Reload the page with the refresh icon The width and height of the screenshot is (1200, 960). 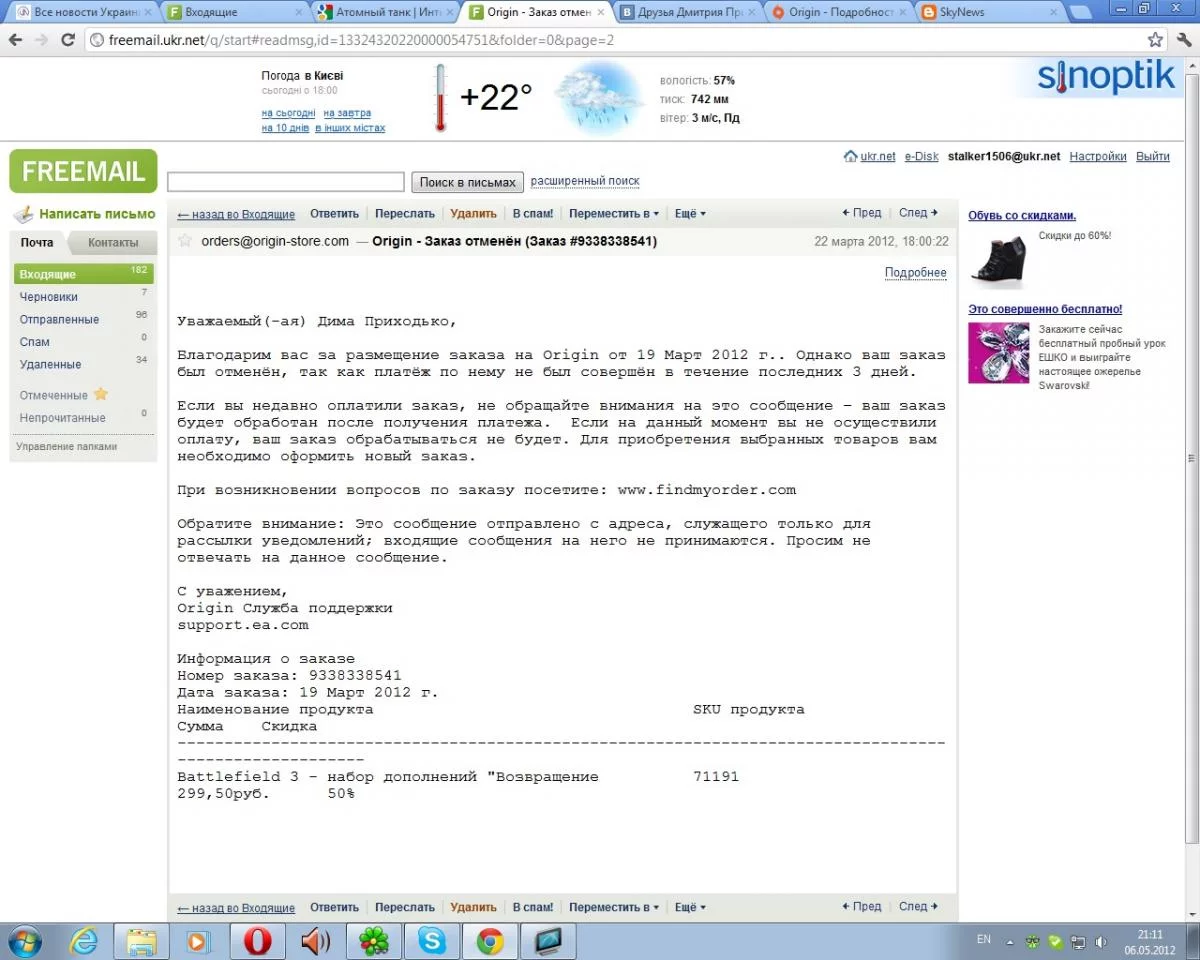click(x=68, y=40)
